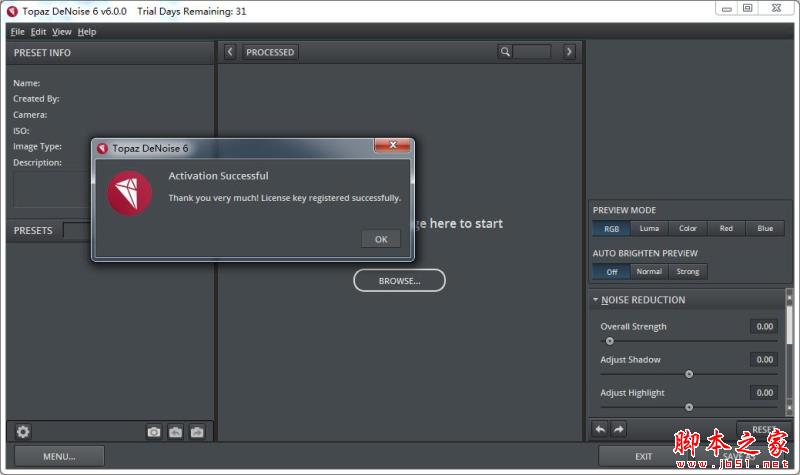
Task: Maximize the main Topaz DeNoise window
Action: click(x=747, y=8)
